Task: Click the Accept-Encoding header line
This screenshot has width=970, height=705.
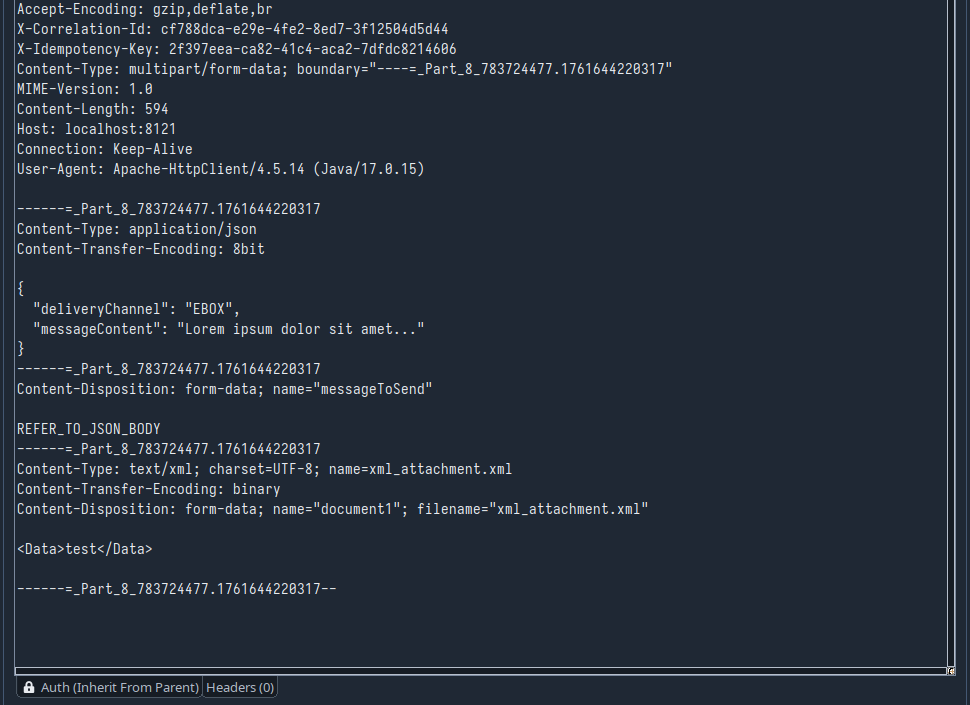Action: pyautogui.click(x=144, y=9)
